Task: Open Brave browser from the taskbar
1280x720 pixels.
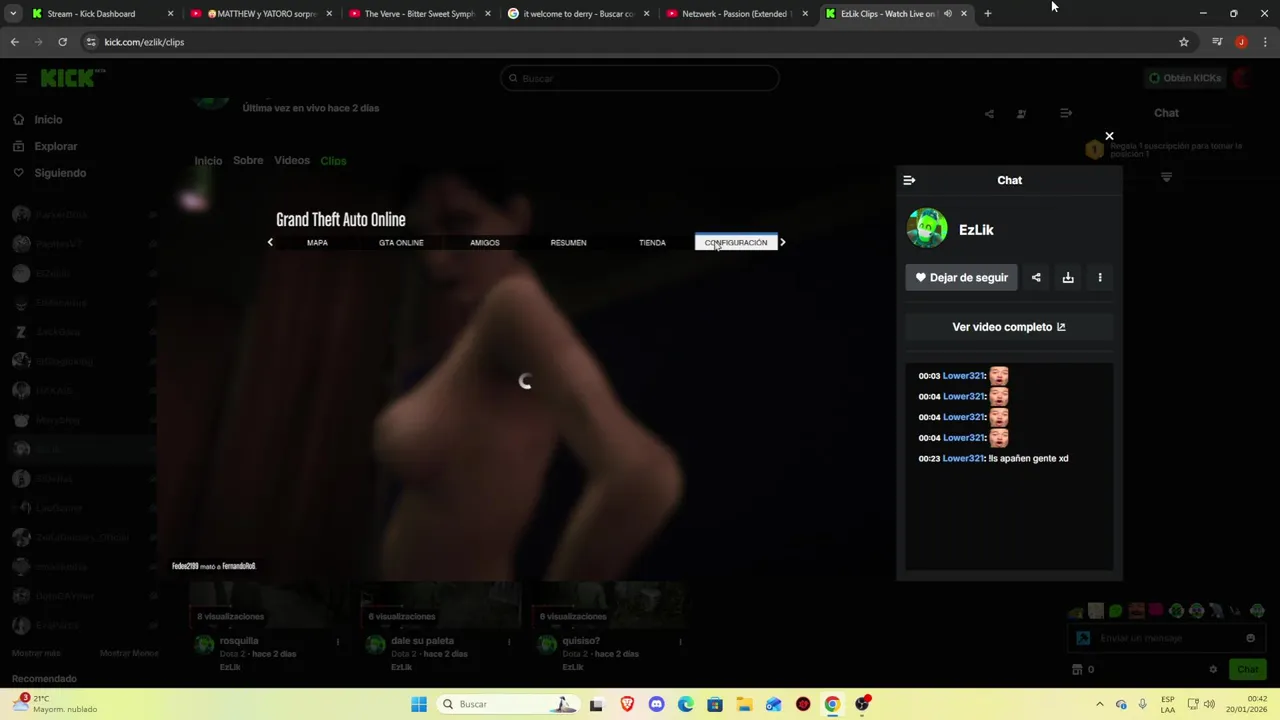Action: pos(627,704)
